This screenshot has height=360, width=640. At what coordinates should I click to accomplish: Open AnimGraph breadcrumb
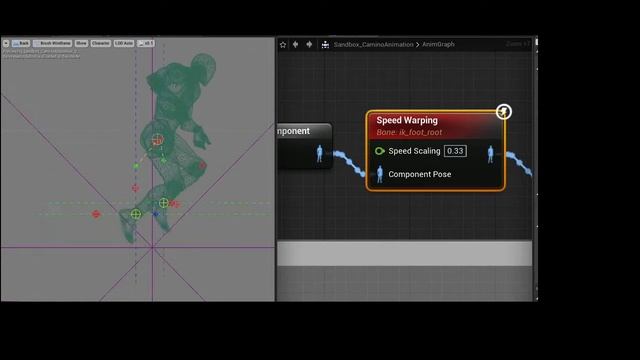(438, 44)
